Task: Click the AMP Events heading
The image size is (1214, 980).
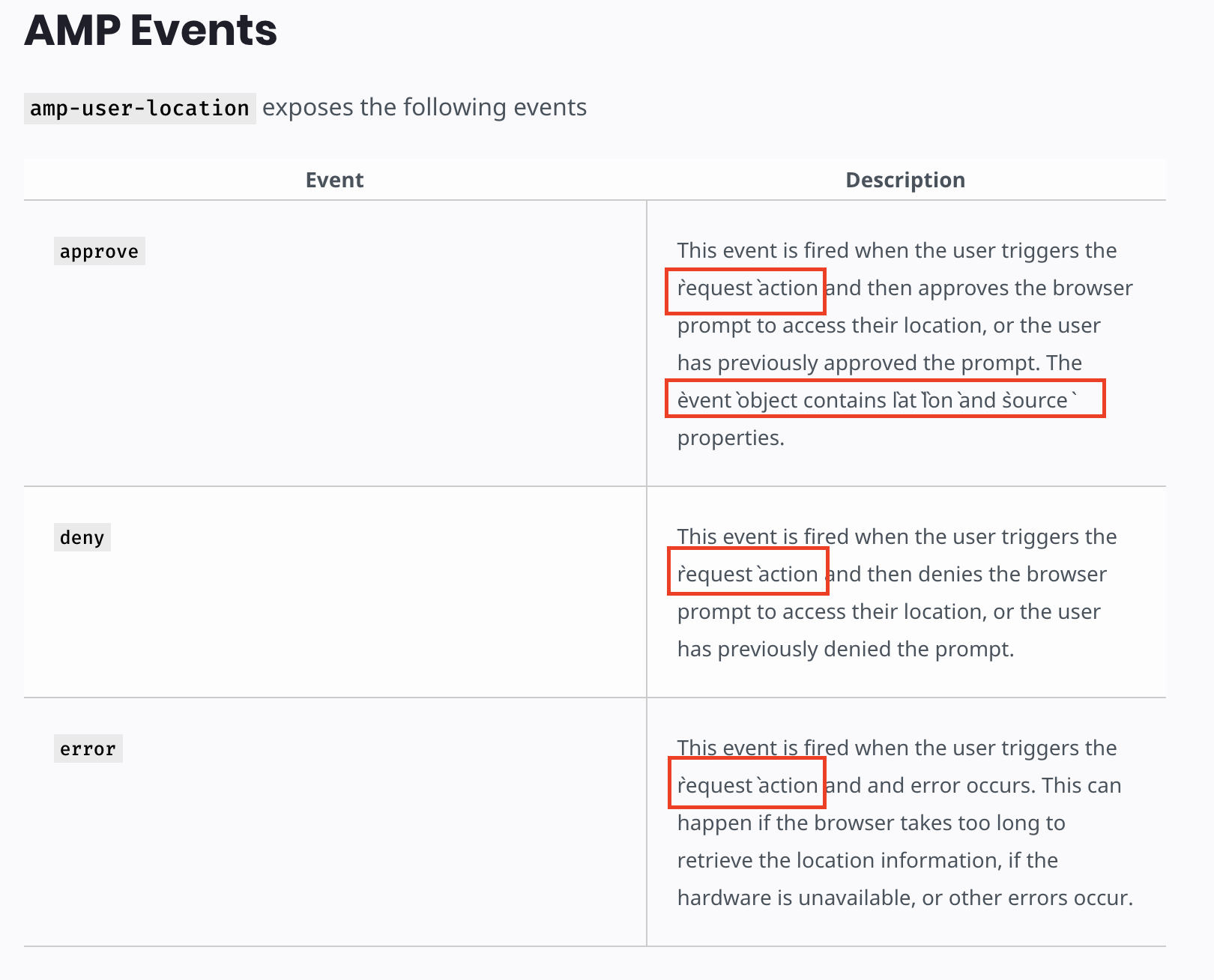Action: (151, 30)
